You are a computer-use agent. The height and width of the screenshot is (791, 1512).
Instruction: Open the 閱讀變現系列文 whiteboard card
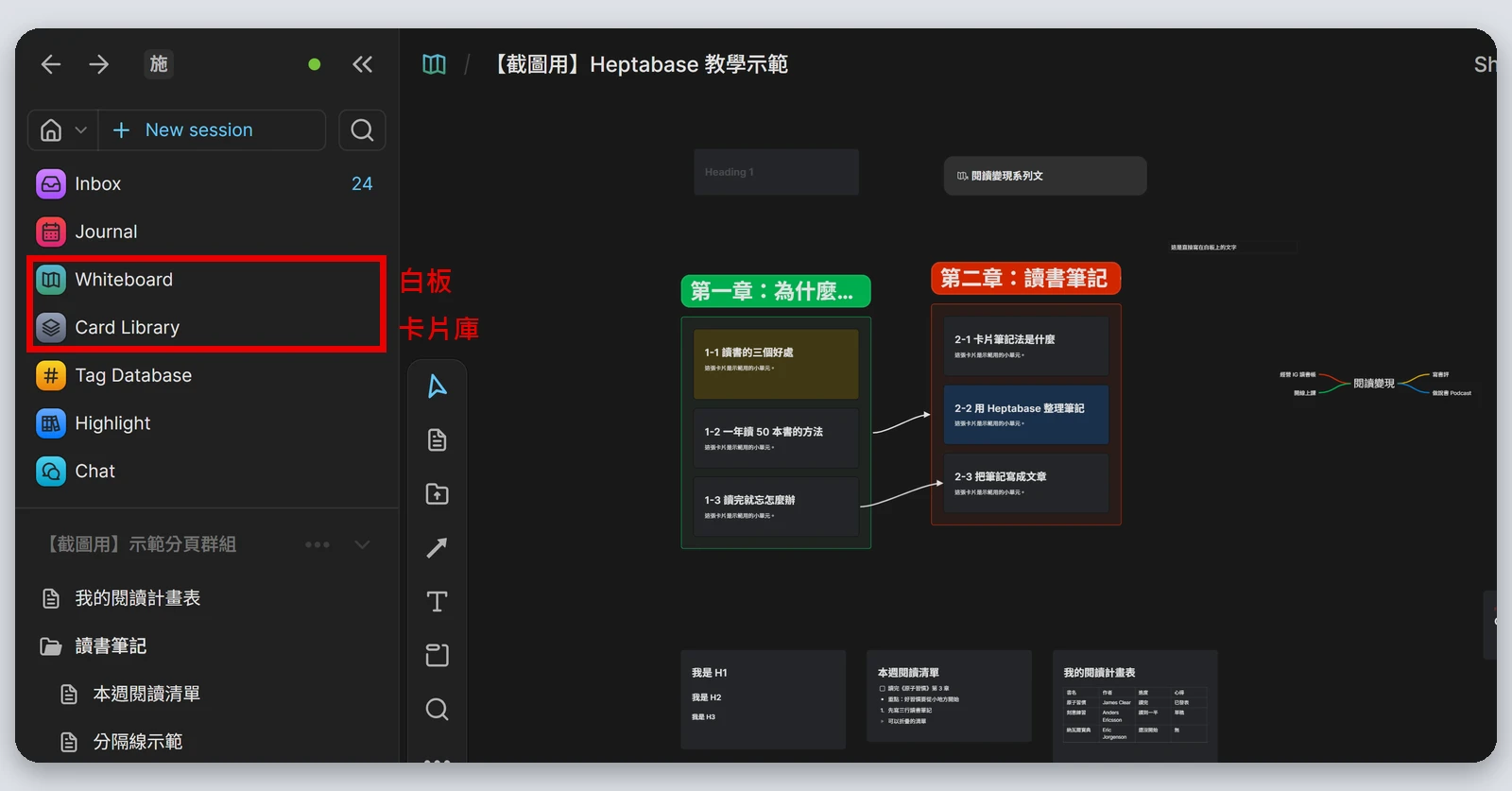pos(1045,176)
